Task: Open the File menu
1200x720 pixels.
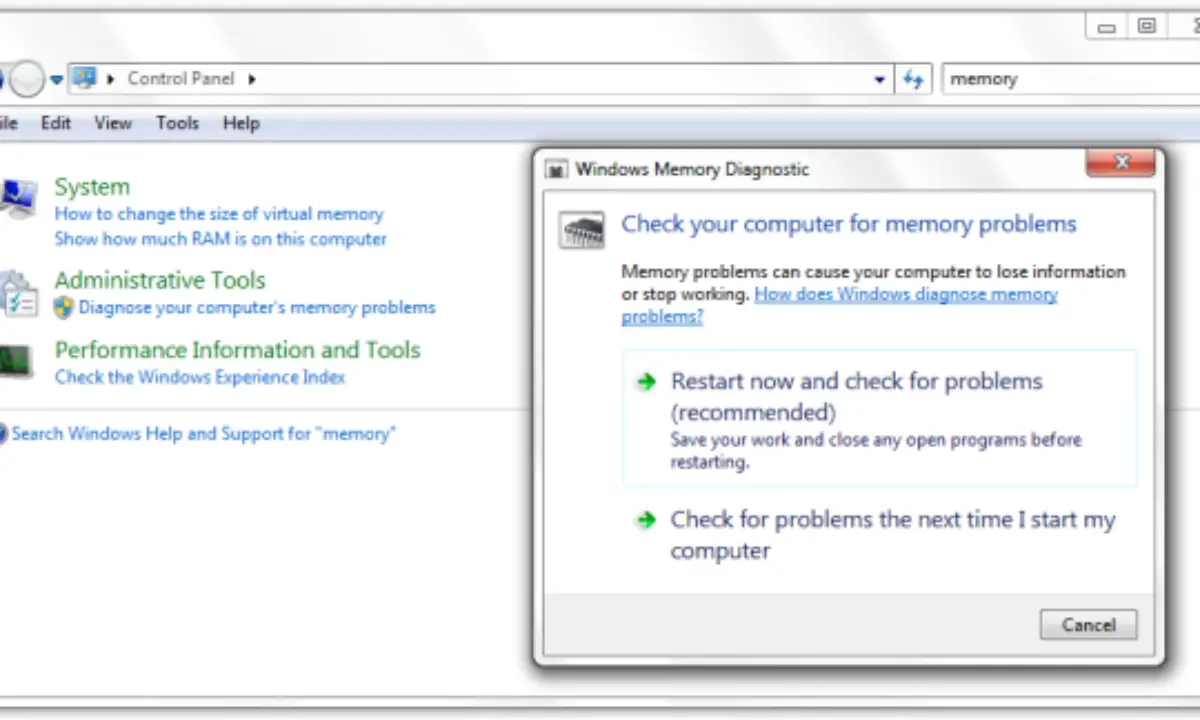Action: point(9,123)
